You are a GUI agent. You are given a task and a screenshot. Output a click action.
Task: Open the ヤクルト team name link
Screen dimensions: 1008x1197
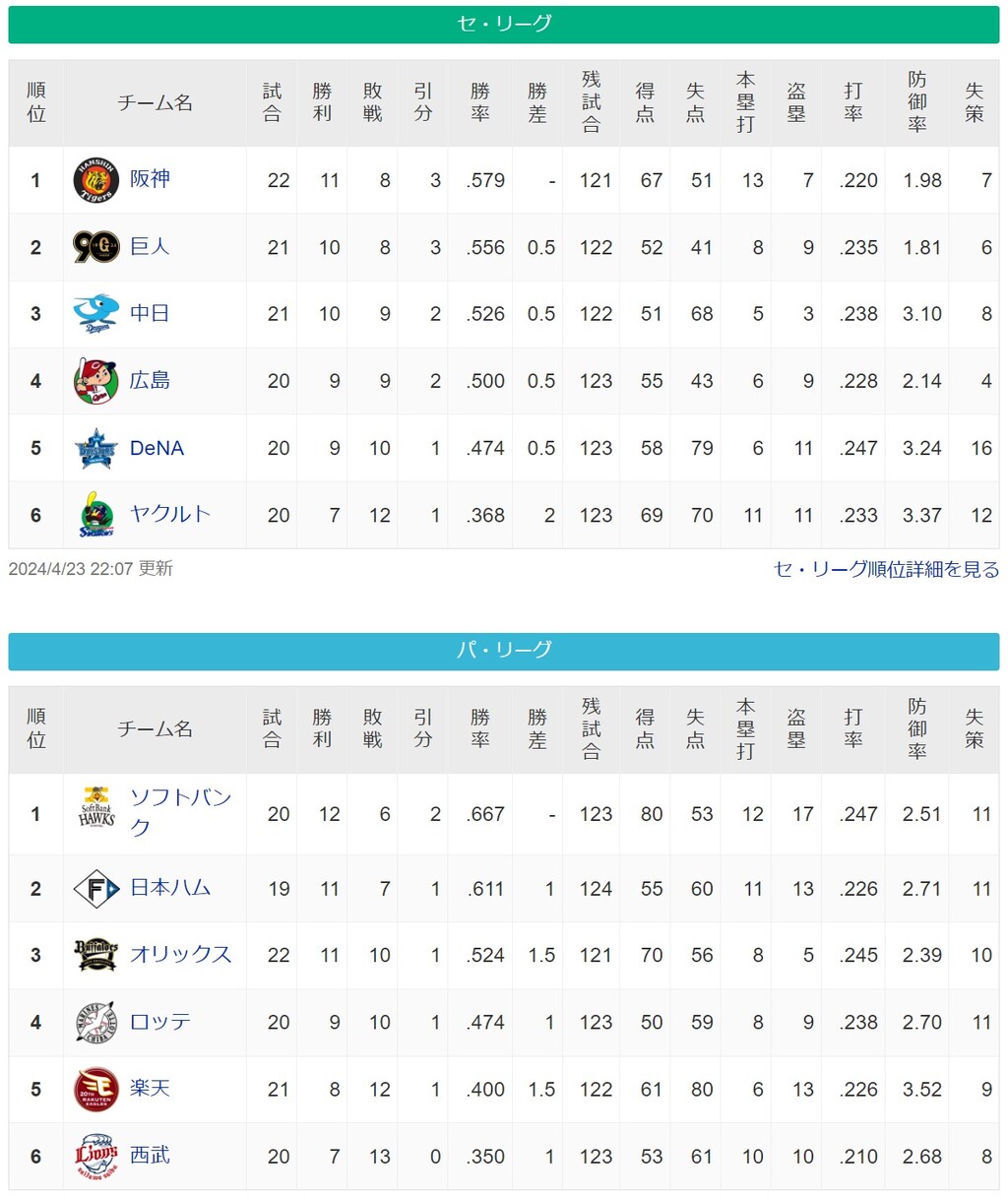click(170, 513)
